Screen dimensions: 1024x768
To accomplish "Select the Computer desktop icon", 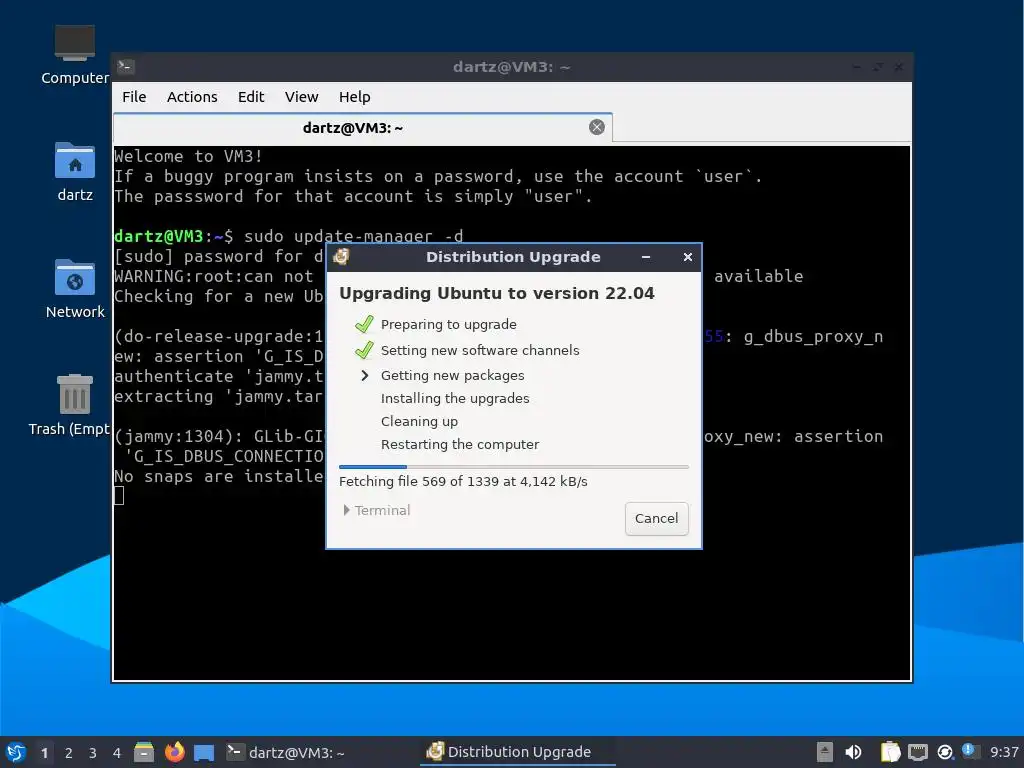I will point(75,55).
